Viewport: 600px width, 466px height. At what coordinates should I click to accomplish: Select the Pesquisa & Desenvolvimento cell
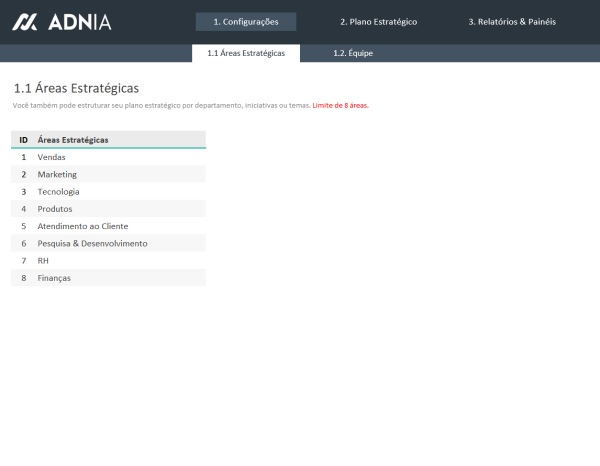(x=92, y=243)
